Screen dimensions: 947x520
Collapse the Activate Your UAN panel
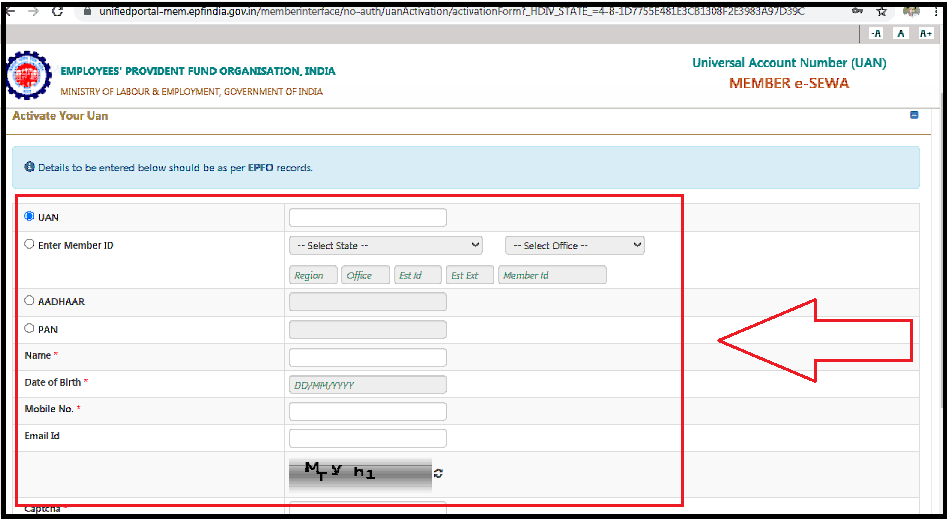point(914,116)
